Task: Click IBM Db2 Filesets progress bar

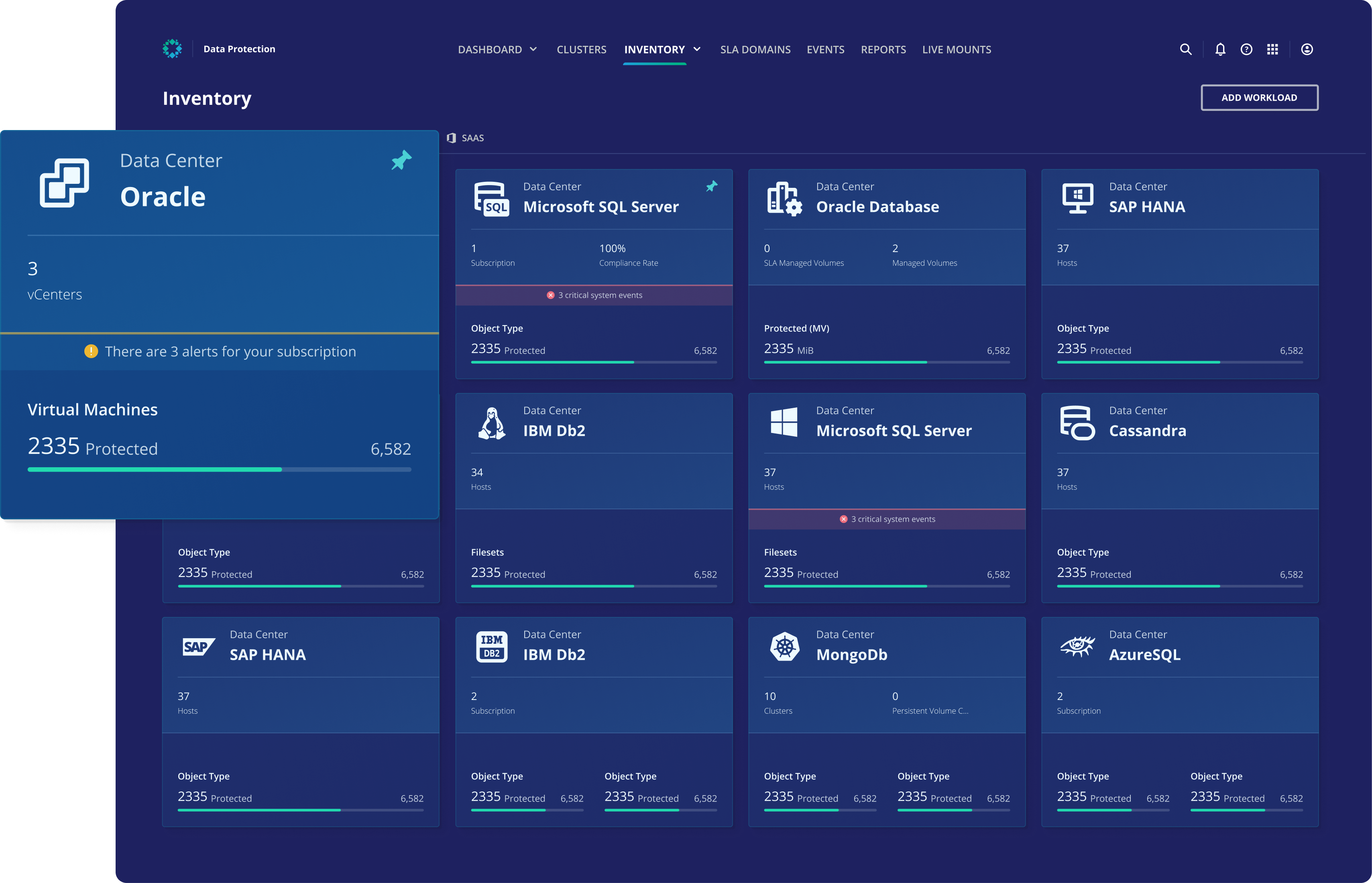Action: pos(594,586)
